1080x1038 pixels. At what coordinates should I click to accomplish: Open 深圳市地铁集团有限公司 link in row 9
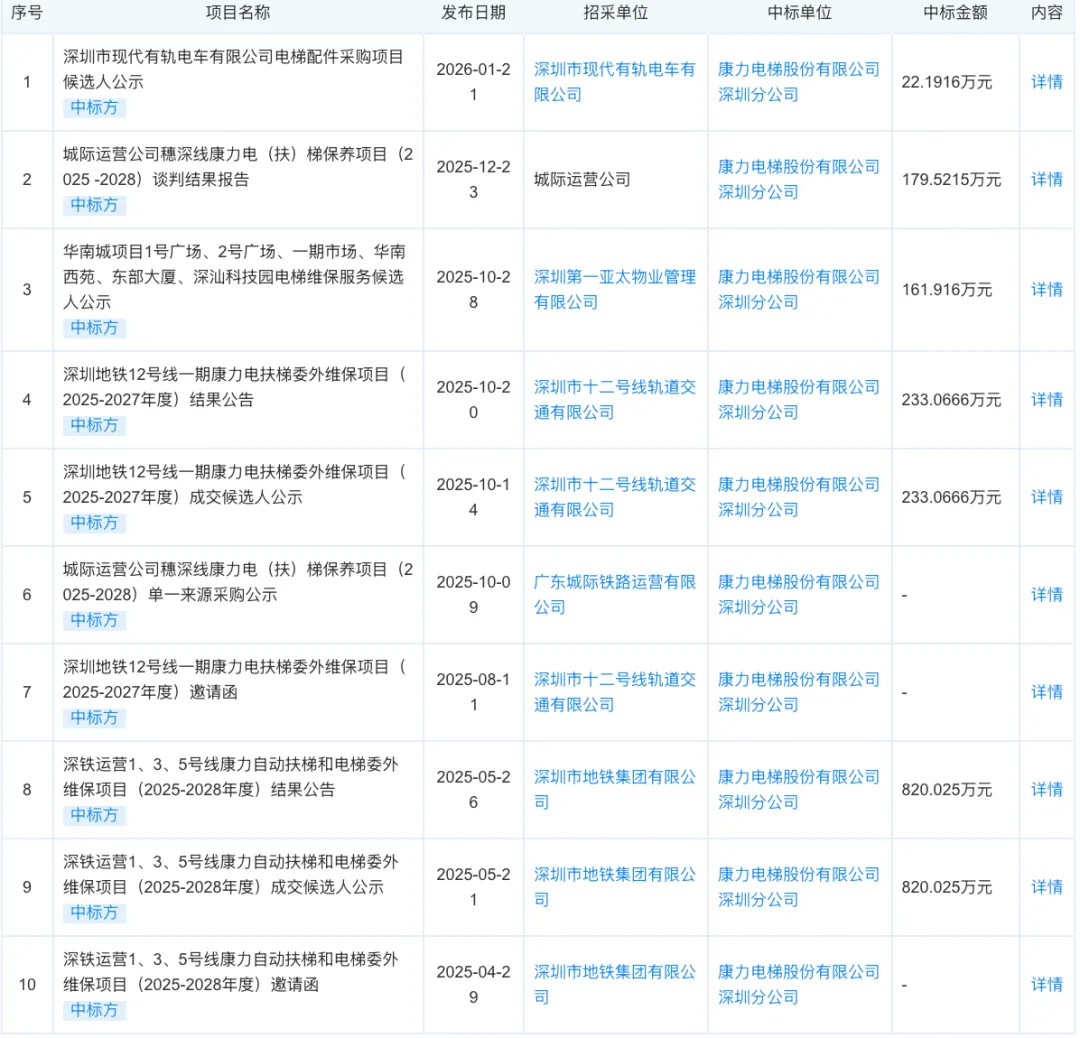pos(614,887)
